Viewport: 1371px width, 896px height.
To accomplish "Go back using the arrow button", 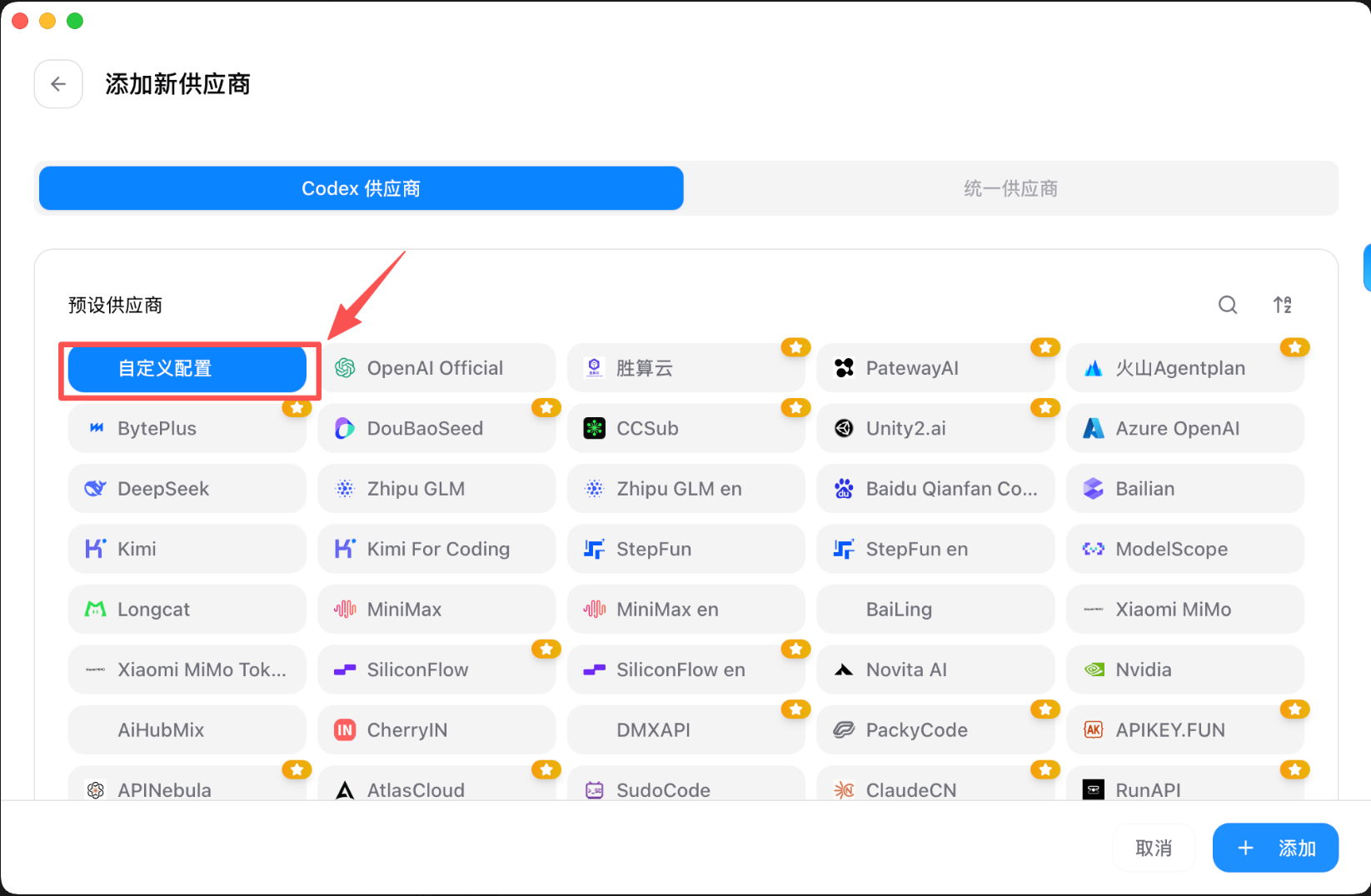I will click(58, 84).
